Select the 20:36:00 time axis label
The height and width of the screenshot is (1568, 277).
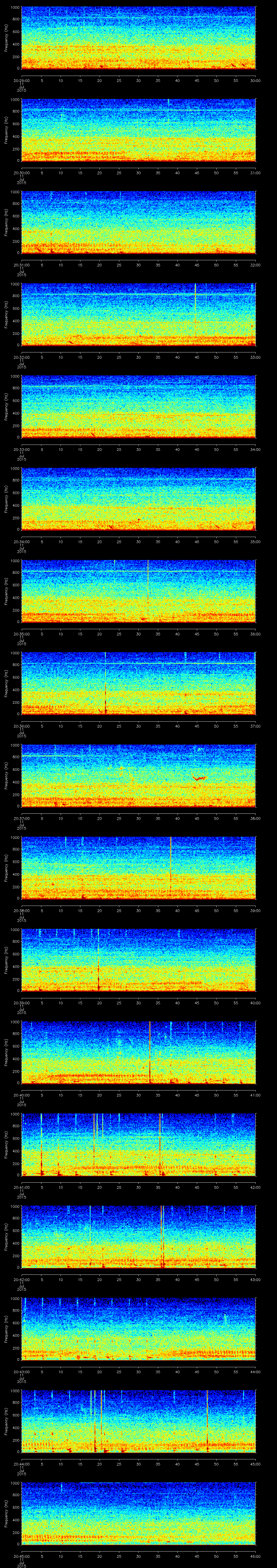(21, 726)
